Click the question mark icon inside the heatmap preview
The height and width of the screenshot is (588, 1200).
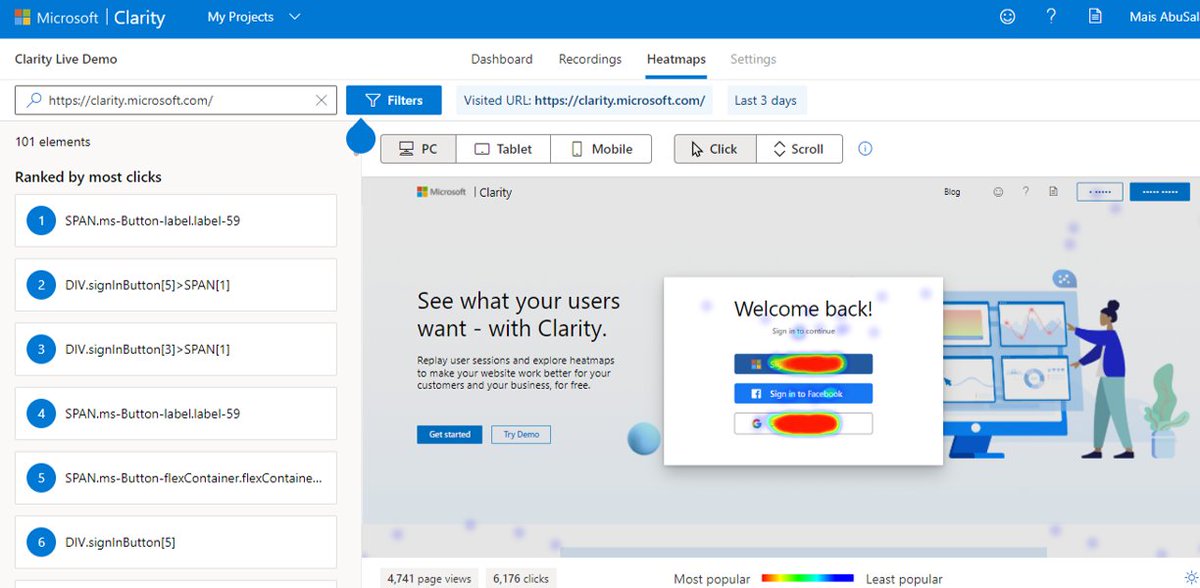coord(1025,192)
